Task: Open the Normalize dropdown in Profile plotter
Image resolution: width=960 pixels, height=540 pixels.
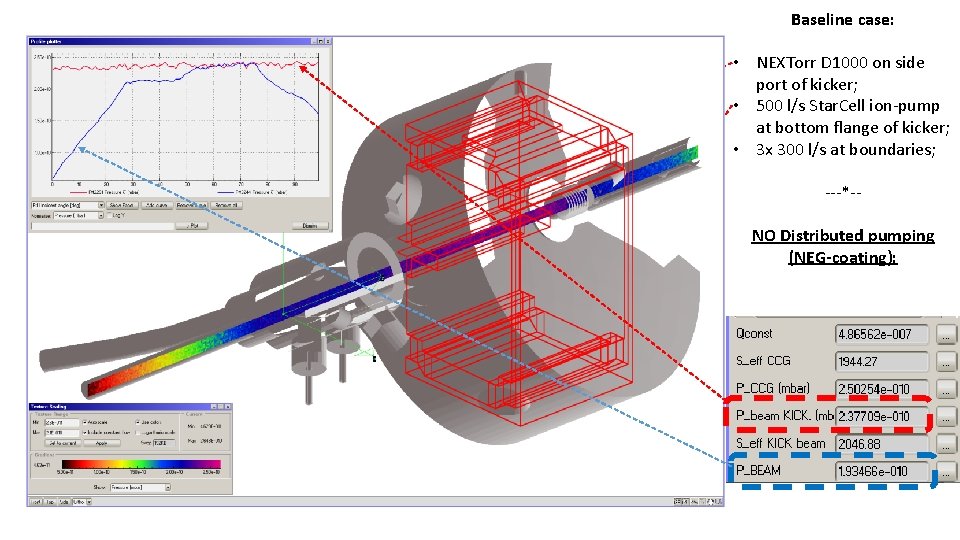Action: click(x=78, y=216)
